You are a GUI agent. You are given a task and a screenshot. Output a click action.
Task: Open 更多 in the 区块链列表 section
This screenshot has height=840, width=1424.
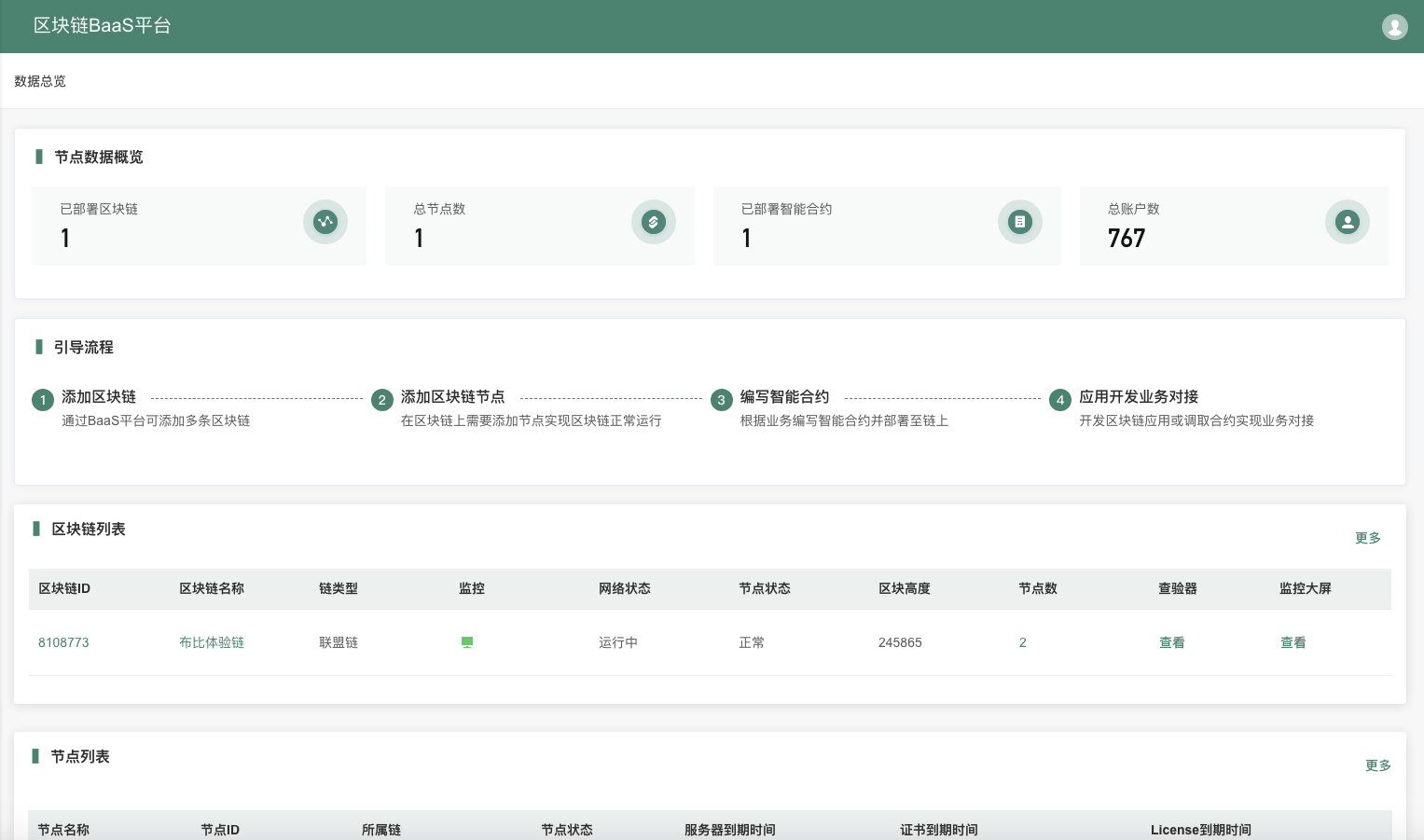[1368, 538]
